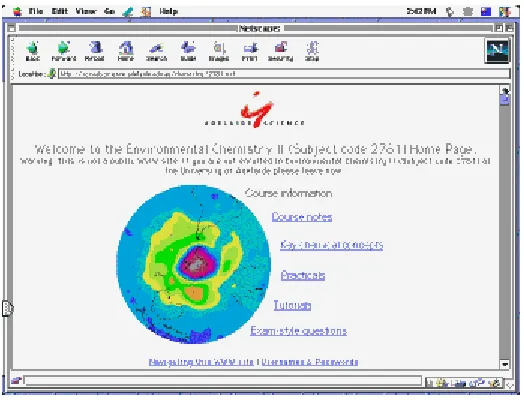Click the Forward toolbar button

(63, 51)
